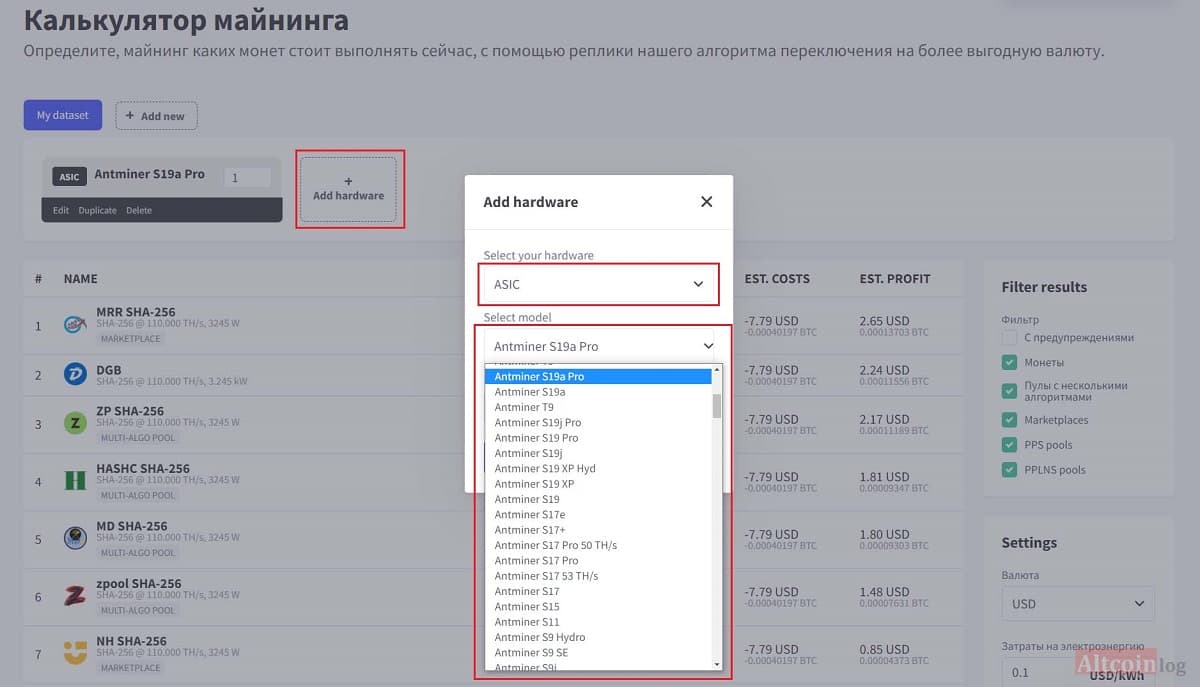Open the My dataset tab
This screenshot has width=1200, height=687.
62,115
